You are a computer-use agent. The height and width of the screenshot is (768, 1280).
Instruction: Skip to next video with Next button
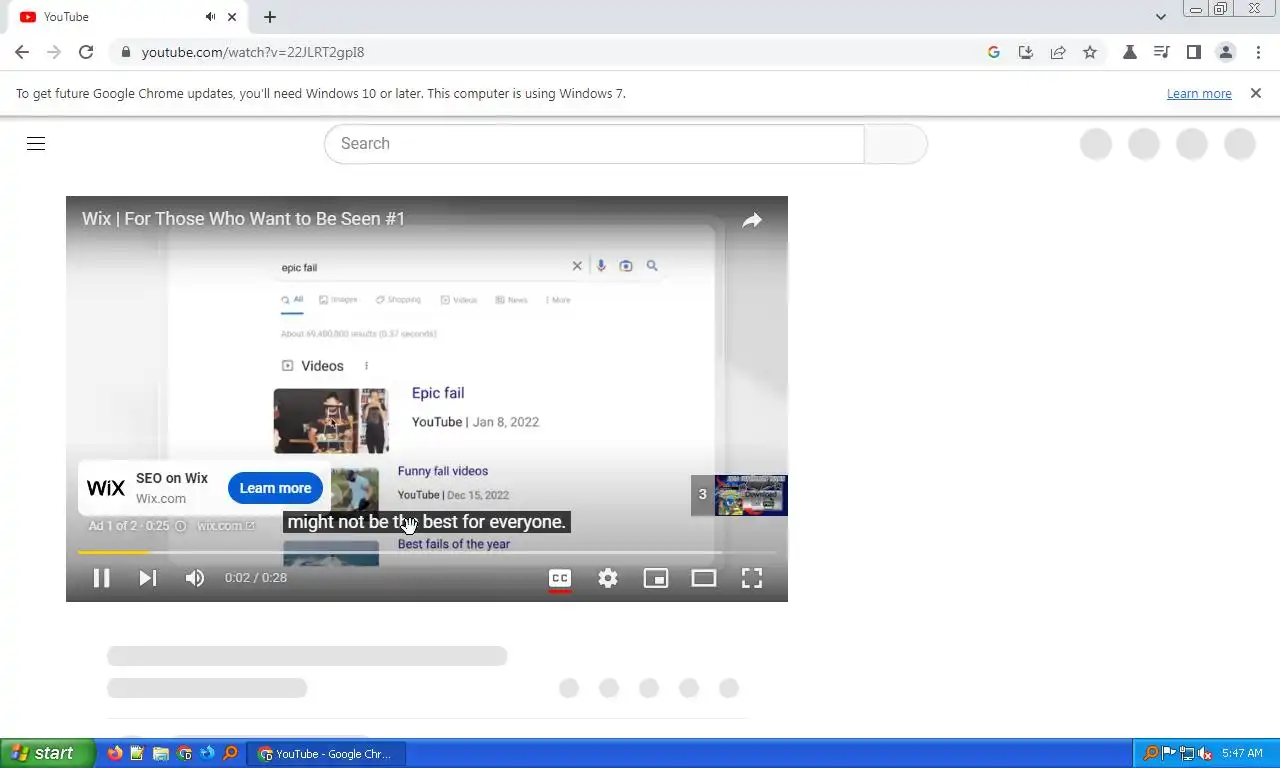tap(148, 578)
